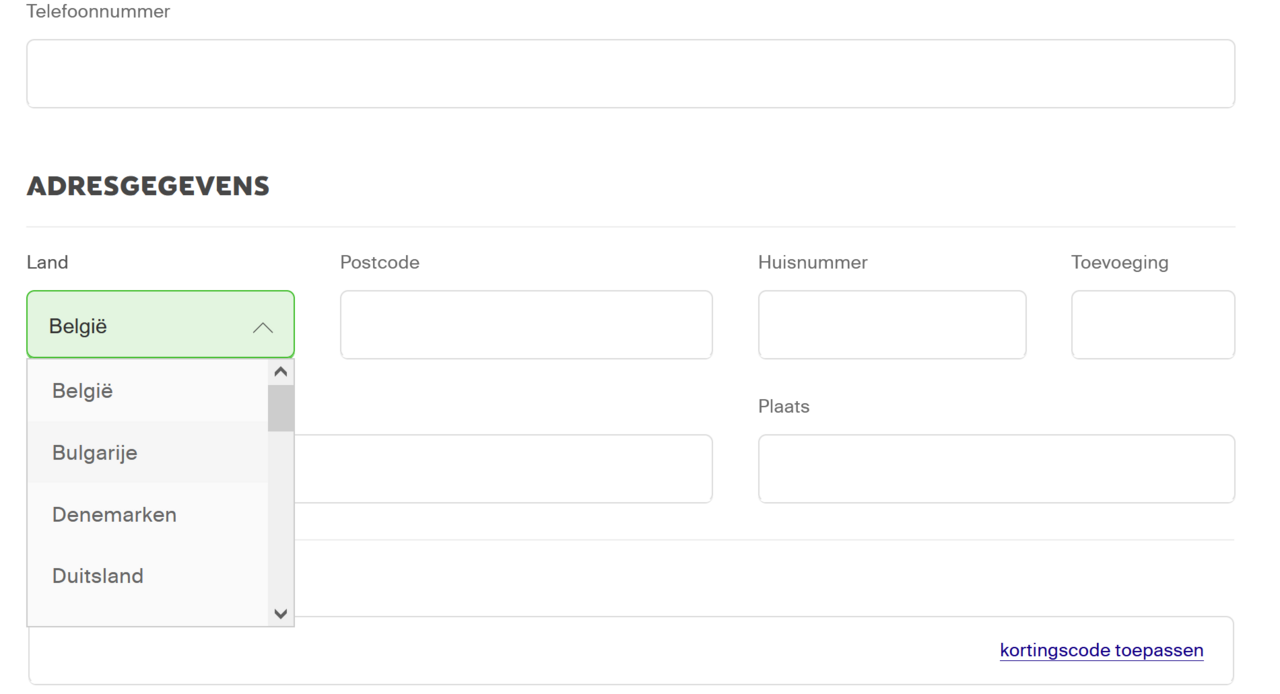Screen dimensions: 1280x694
Task: Select Duitsland as the country
Action: [98, 576]
